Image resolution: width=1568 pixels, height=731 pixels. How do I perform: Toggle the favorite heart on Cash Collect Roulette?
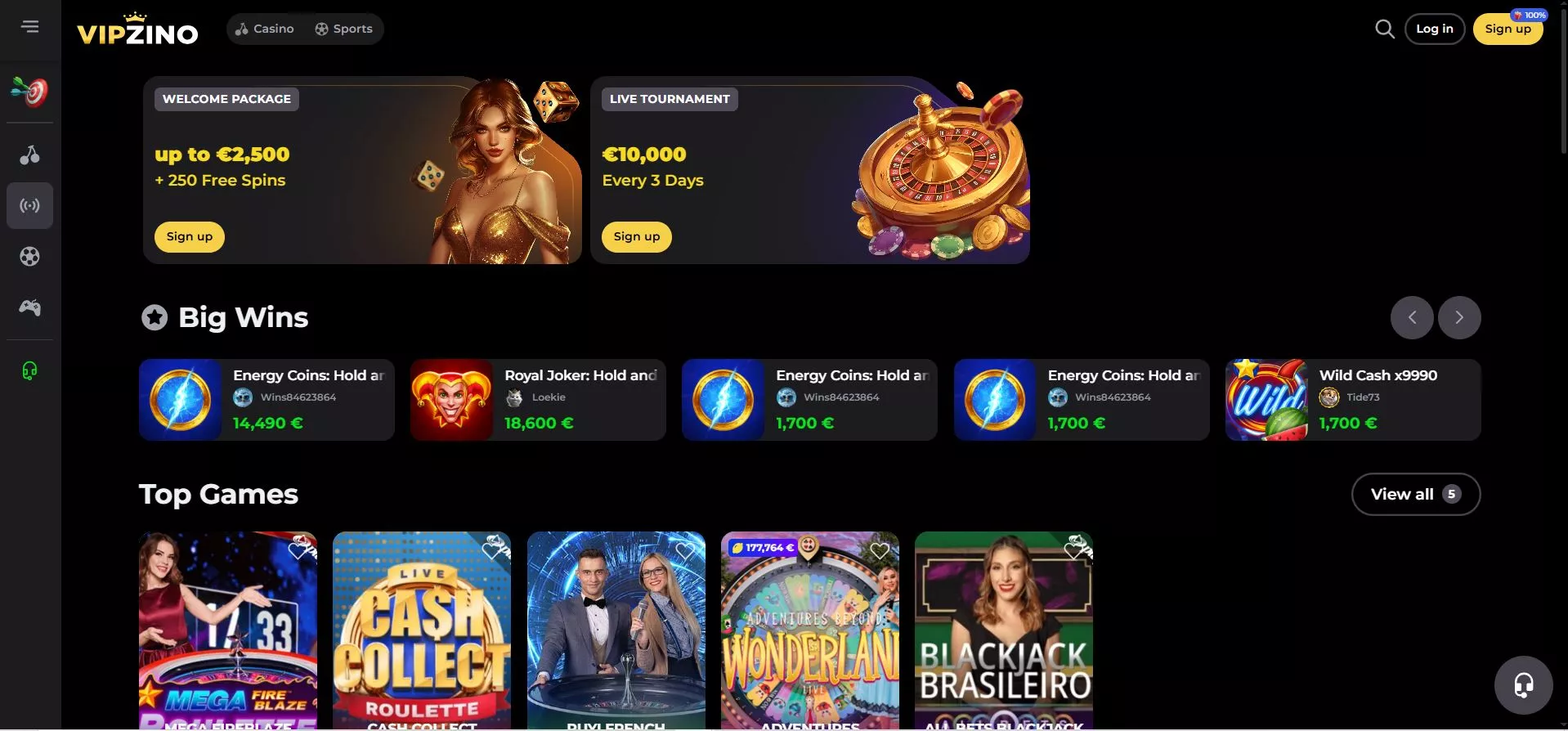pos(492,550)
